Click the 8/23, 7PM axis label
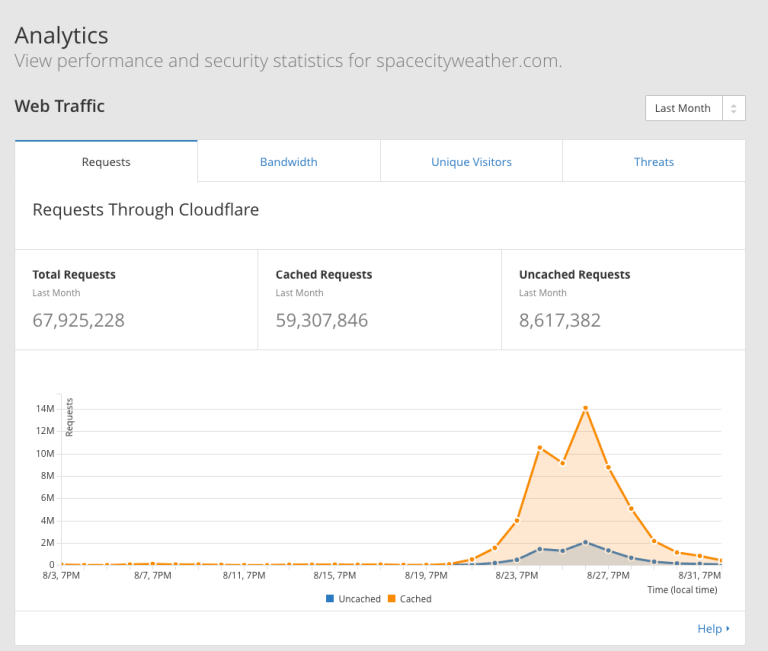This screenshot has width=768, height=651. coord(516,575)
